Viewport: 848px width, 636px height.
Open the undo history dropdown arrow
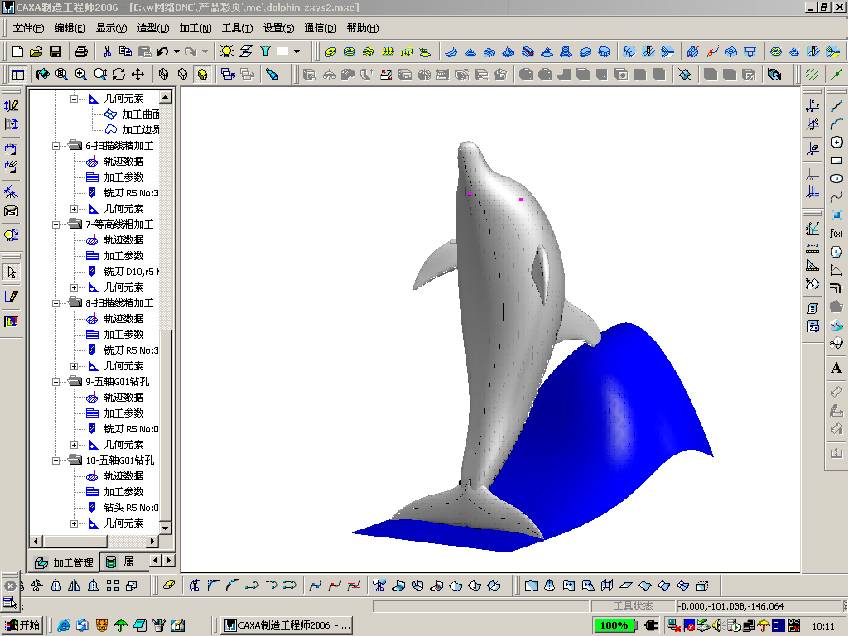(176, 51)
